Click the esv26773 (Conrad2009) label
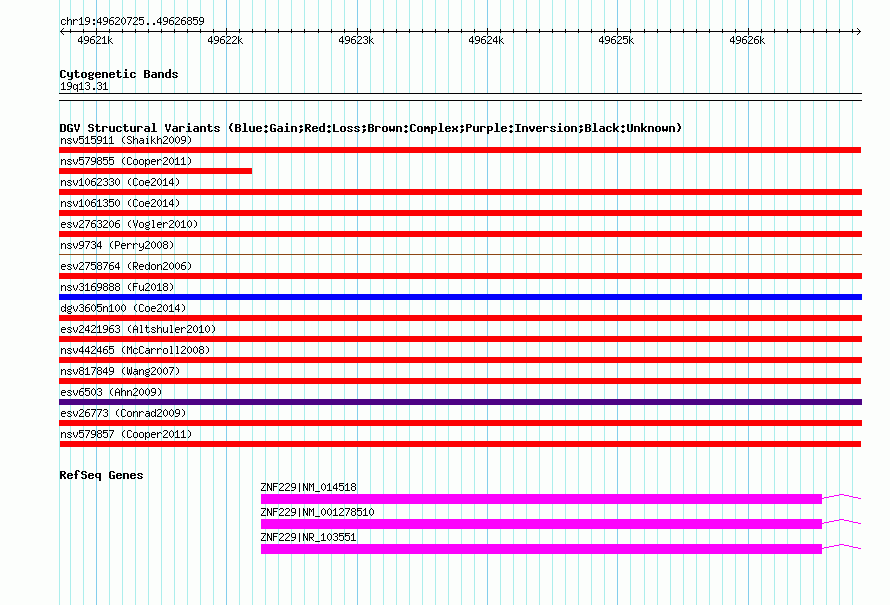Screen dimensions: 890x605 click(123, 413)
